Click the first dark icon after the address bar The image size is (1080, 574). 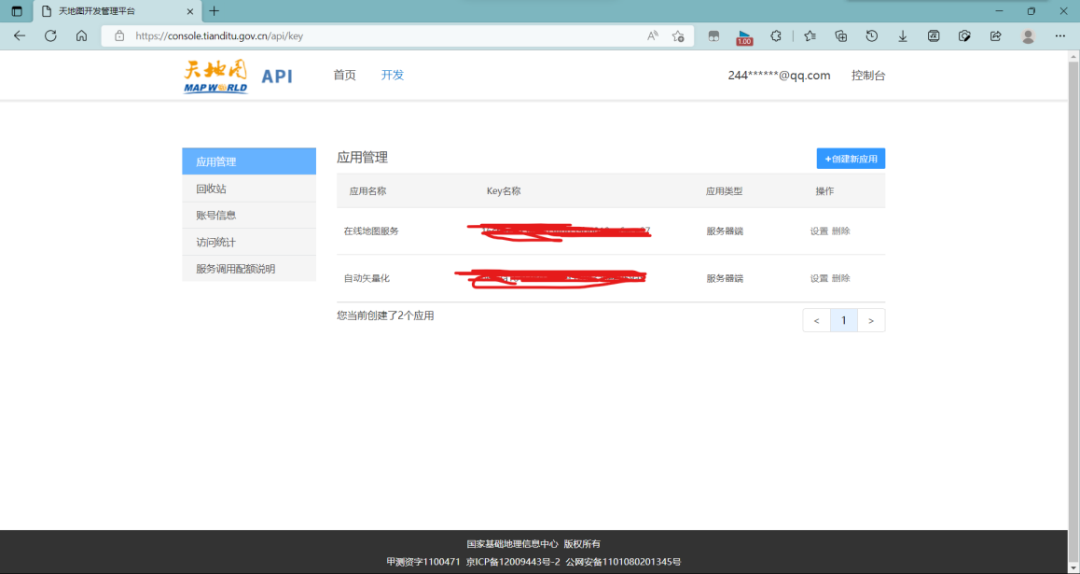(714, 36)
